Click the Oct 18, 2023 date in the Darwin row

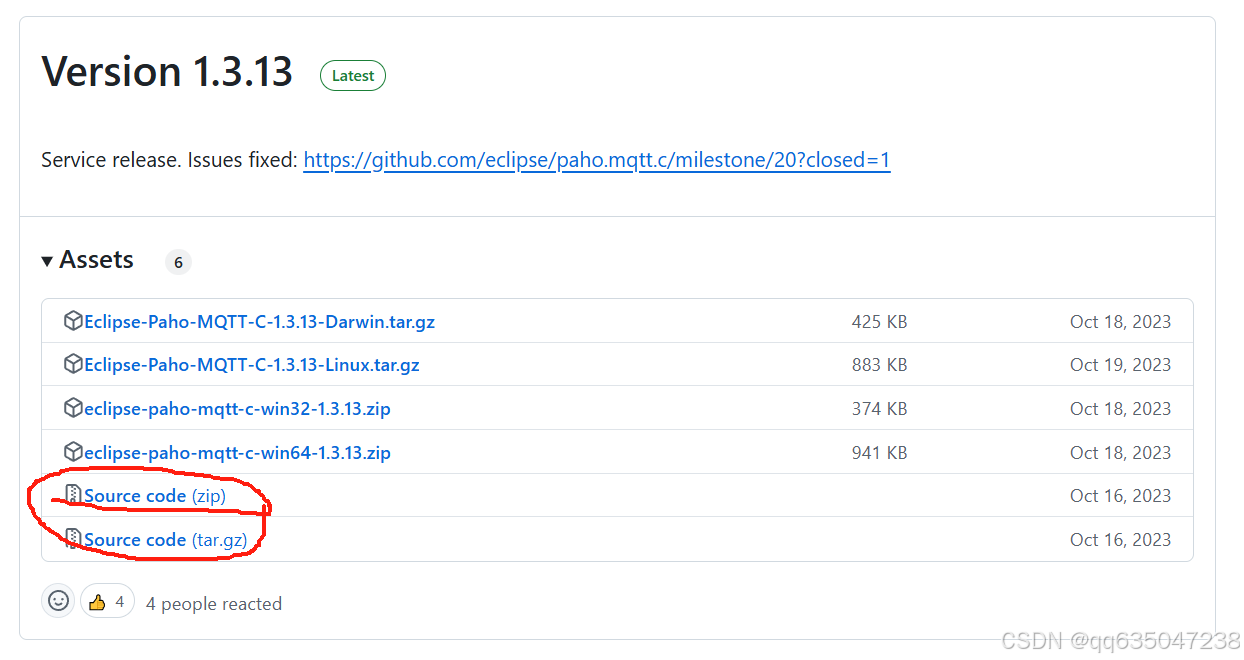1120,322
